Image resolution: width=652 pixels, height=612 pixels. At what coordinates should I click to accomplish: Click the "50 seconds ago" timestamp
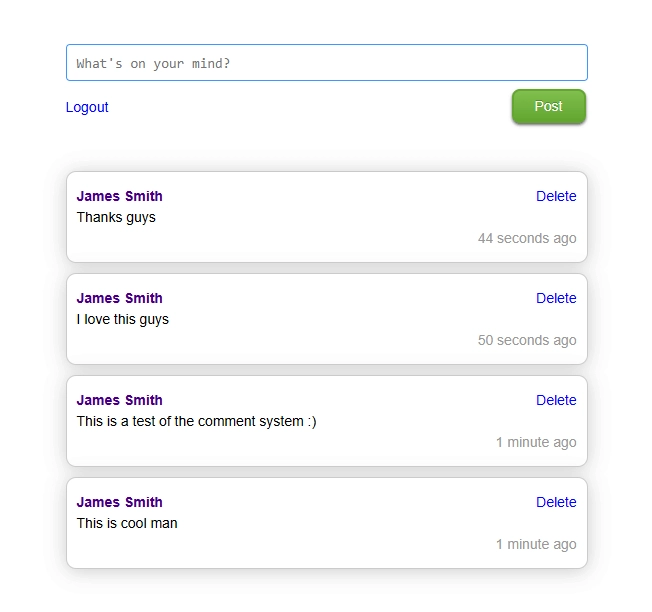(x=527, y=340)
